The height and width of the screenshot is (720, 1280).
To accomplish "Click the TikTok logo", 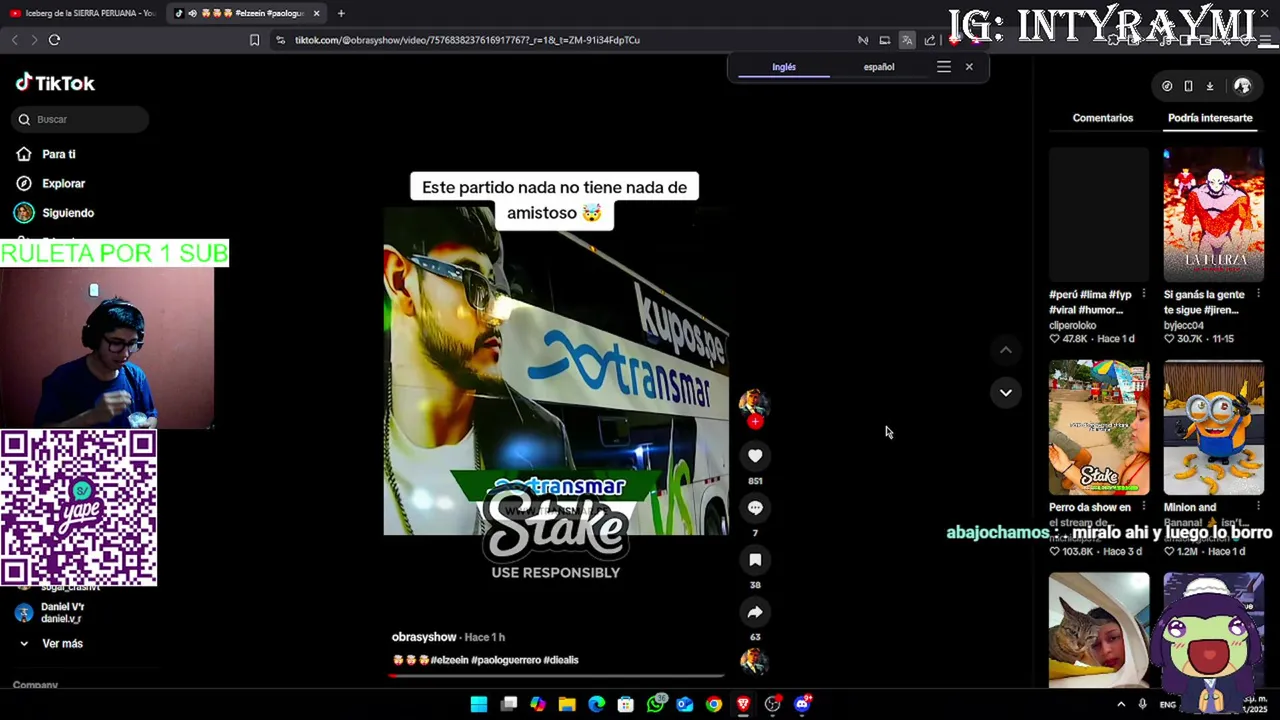I will click(x=55, y=83).
